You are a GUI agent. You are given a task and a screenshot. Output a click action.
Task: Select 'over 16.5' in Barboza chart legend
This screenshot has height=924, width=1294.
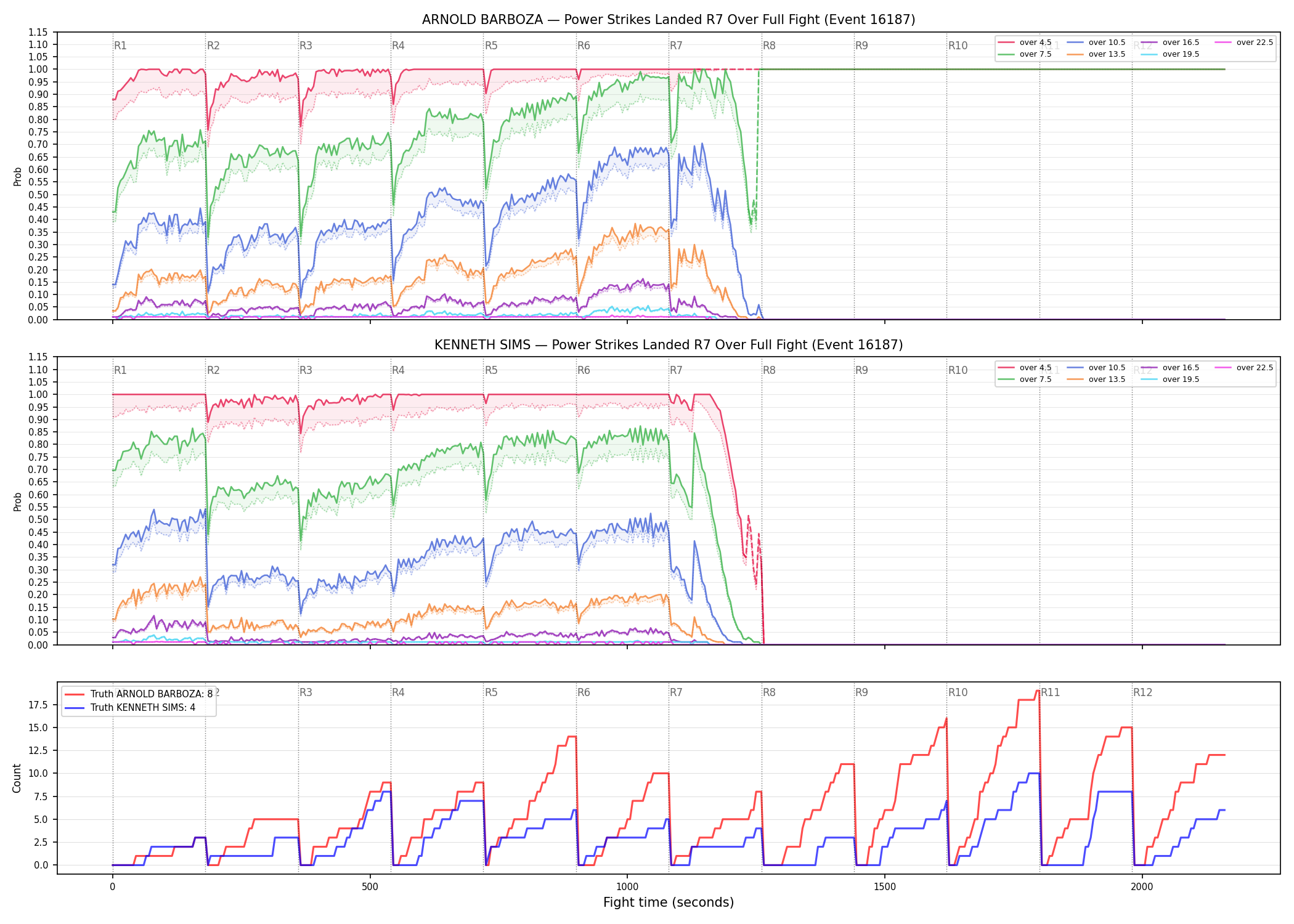point(1170,43)
